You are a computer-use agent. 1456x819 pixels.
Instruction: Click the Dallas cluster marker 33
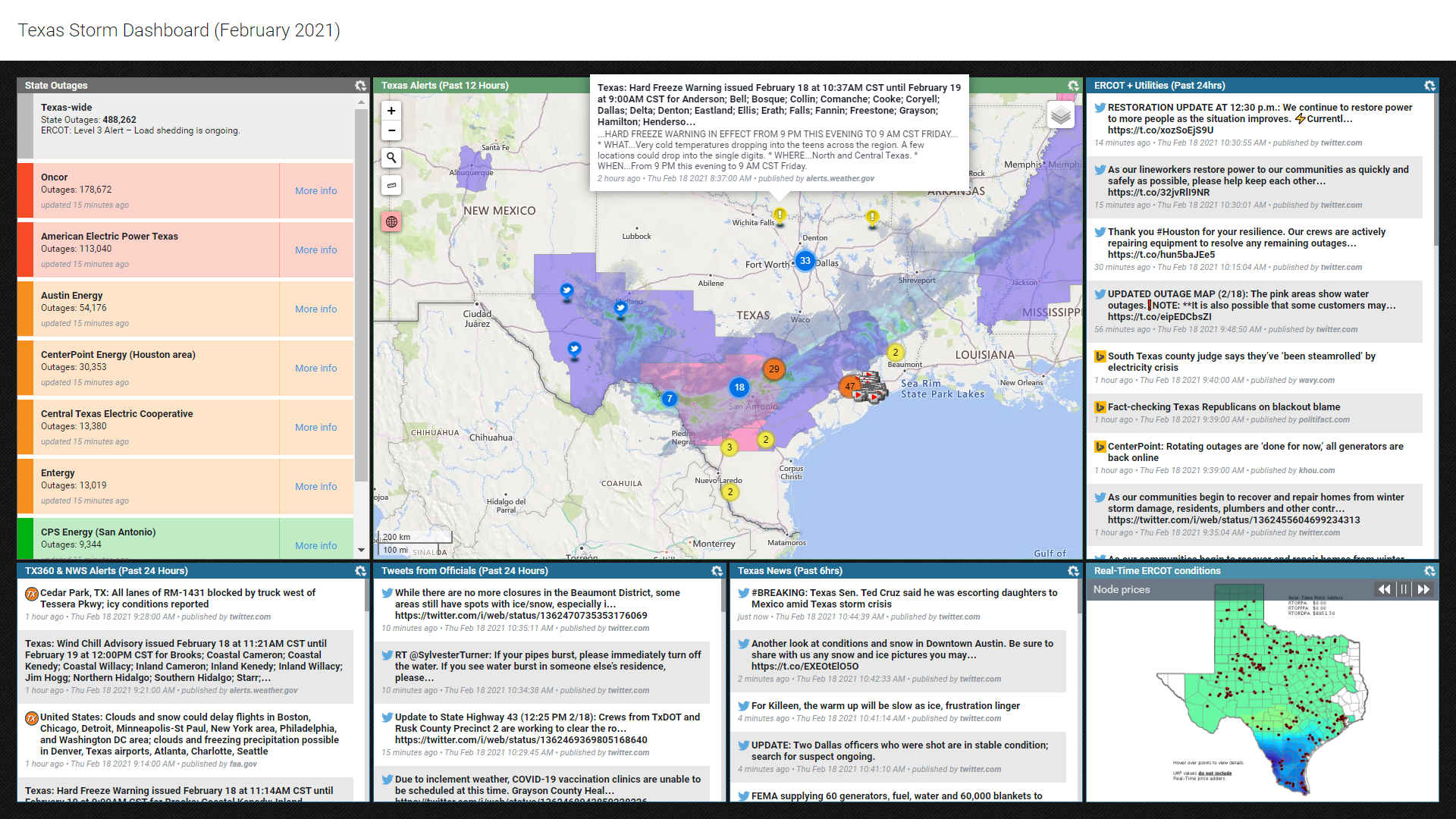805,261
